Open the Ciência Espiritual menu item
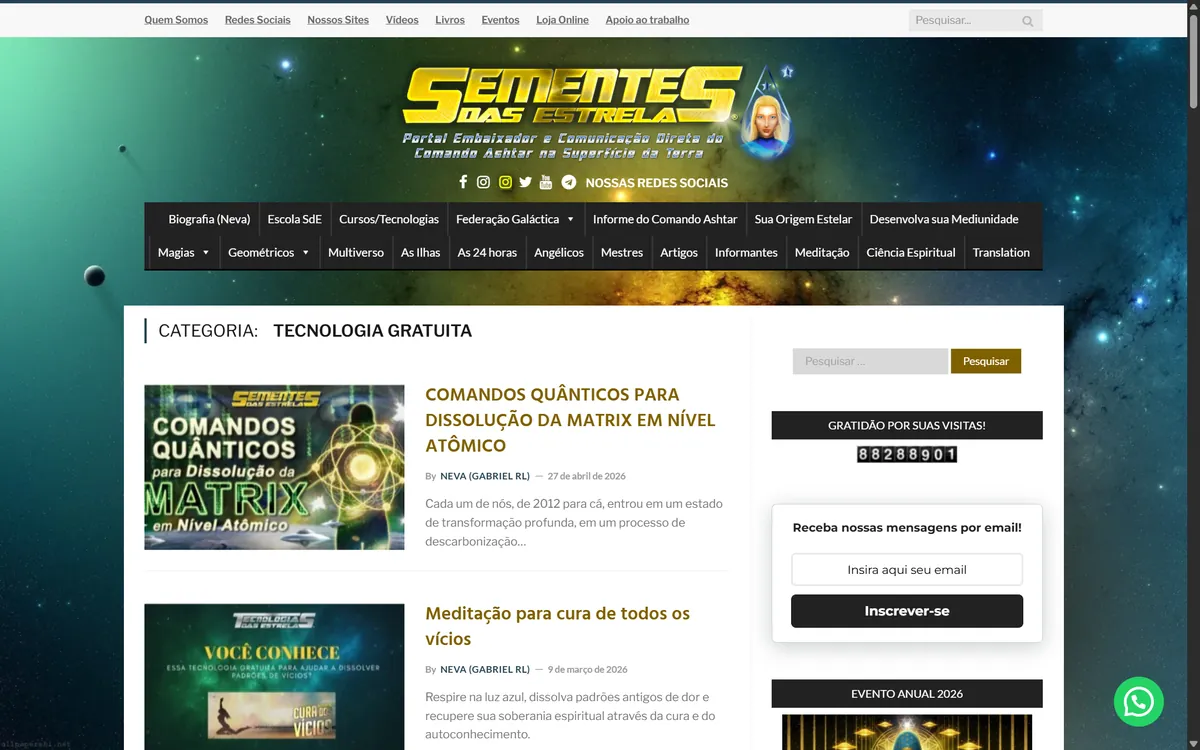This screenshot has width=1200, height=750. pyautogui.click(x=911, y=253)
